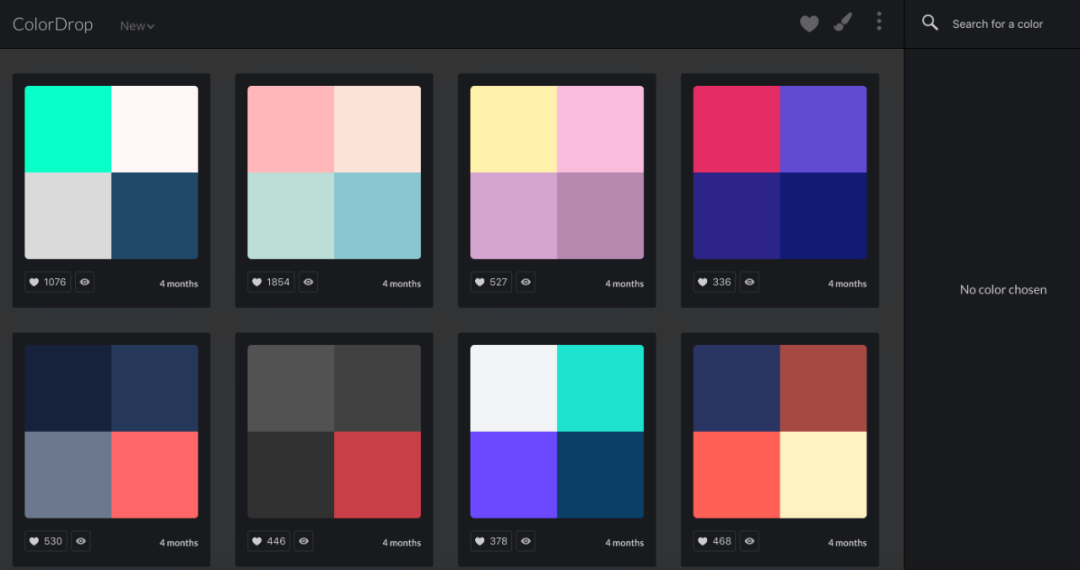Viewport: 1080px width, 570px height.
Task: Open favorites with the top heart icon
Action: (x=809, y=24)
